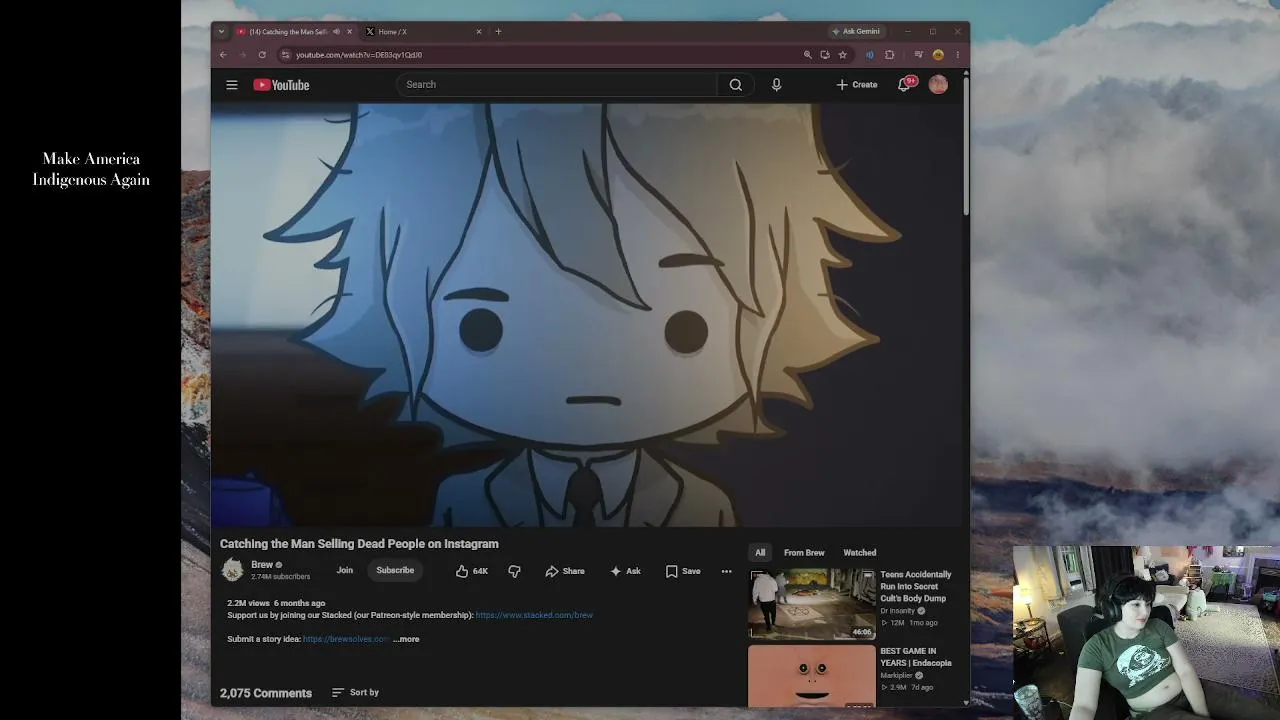
Task: Click the Ask Gemini button
Action: (856, 31)
